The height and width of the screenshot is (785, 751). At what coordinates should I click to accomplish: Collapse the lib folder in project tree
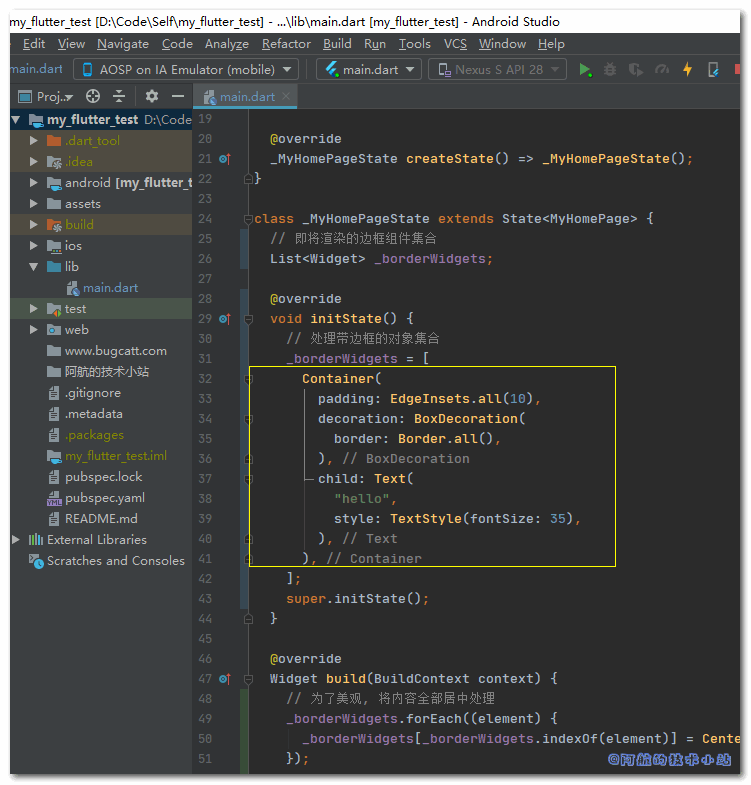tap(34, 267)
